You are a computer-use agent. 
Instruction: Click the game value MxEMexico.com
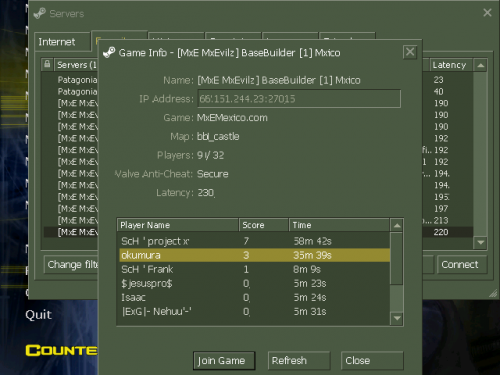[232, 118]
